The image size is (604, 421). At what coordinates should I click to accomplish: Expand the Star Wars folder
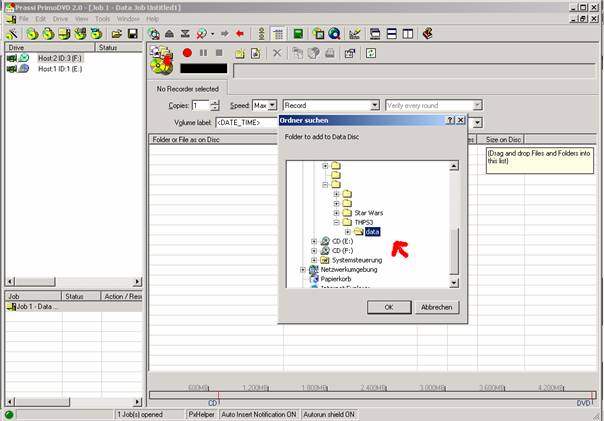pyautogui.click(x=336, y=212)
